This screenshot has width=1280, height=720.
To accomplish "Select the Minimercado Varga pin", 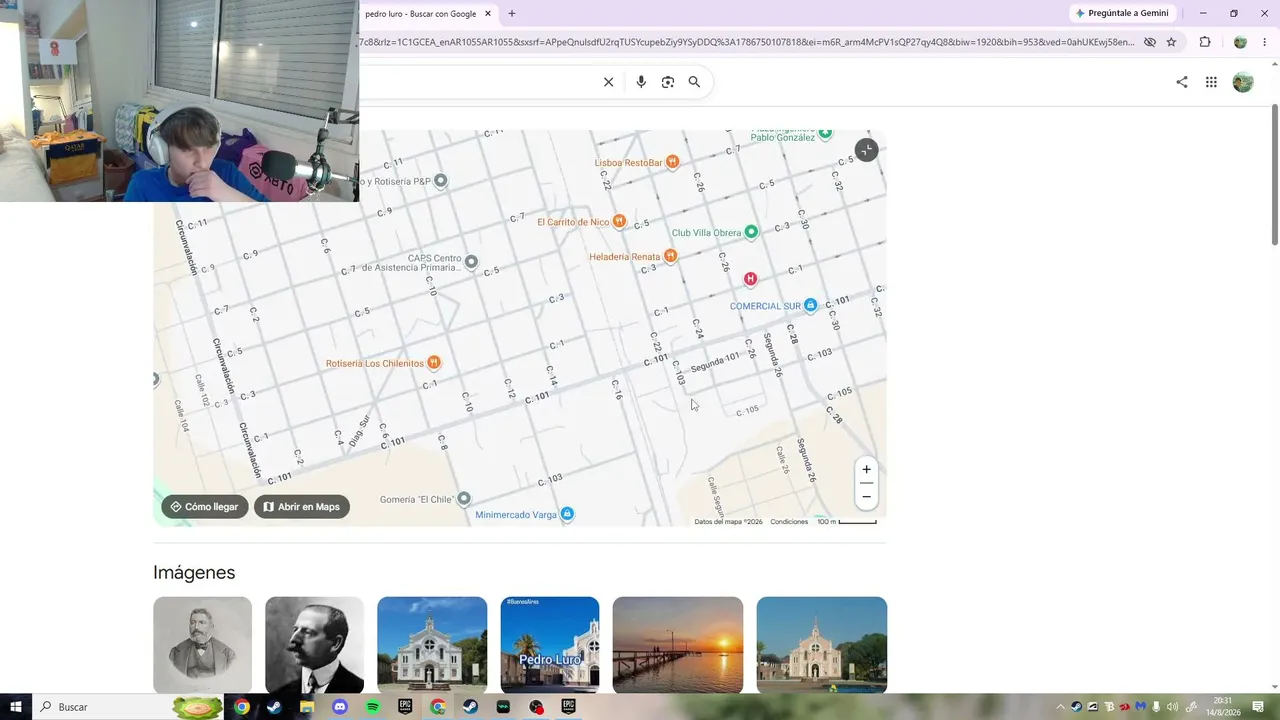I will pyautogui.click(x=567, y=514).
